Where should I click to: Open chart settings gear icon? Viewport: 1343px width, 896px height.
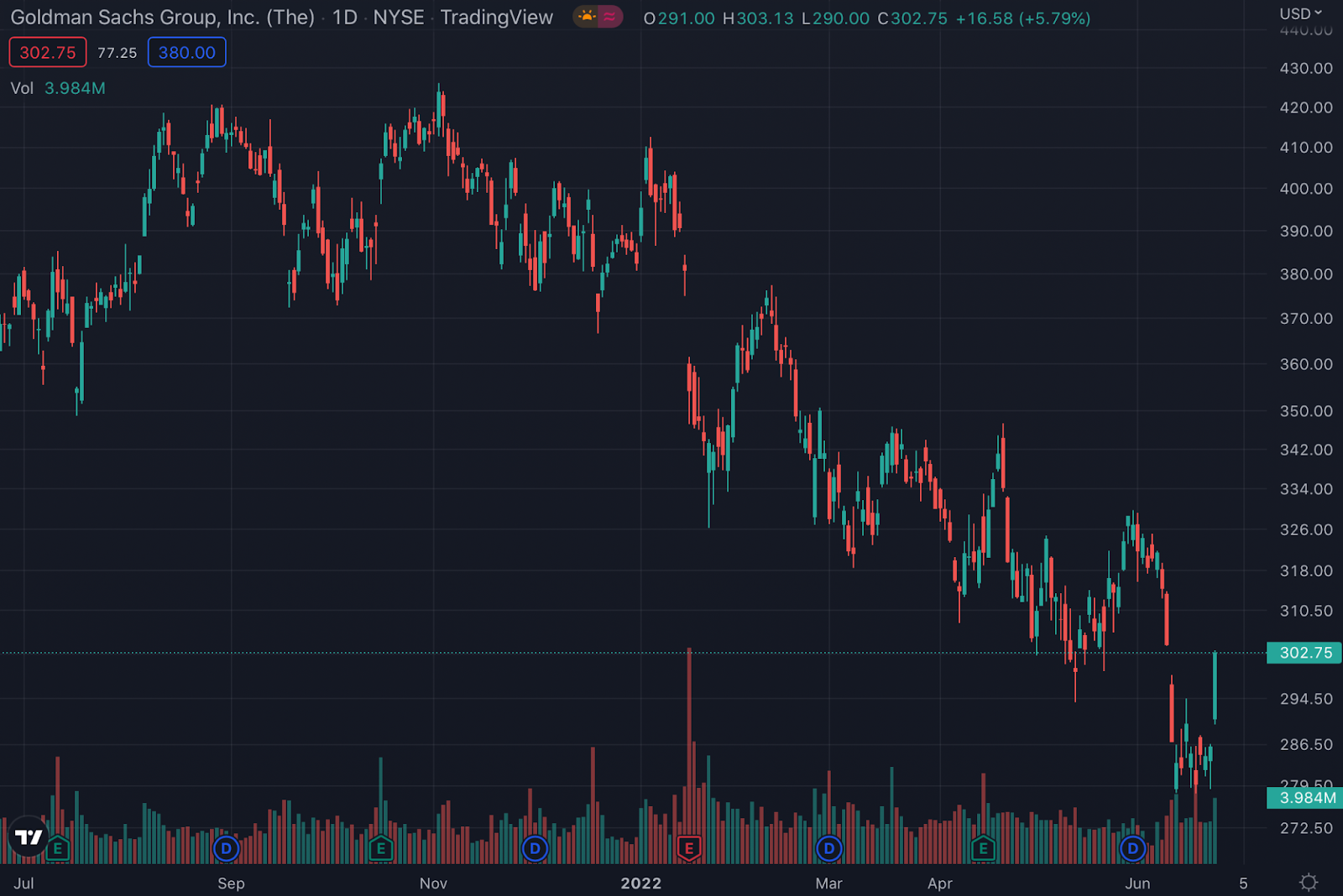click(x=1308, y=883)
